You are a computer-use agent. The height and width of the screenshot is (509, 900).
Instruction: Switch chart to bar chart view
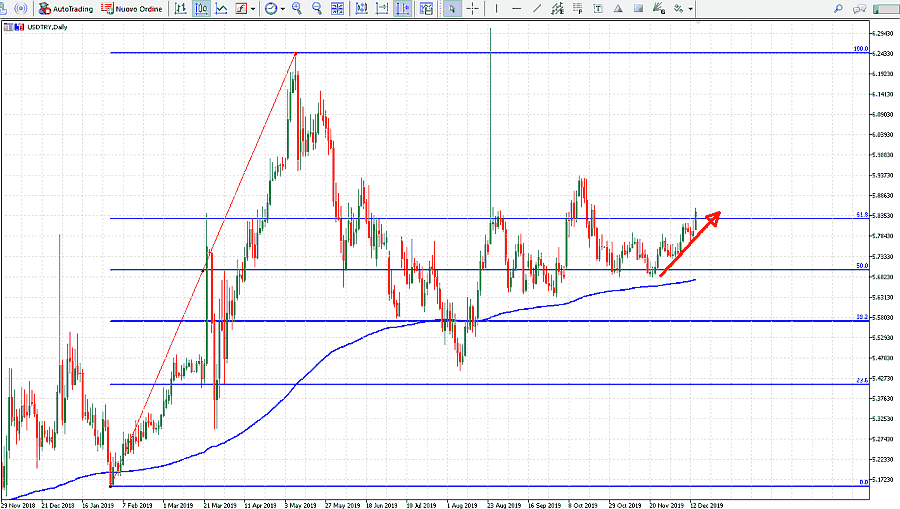coord(180,9)
